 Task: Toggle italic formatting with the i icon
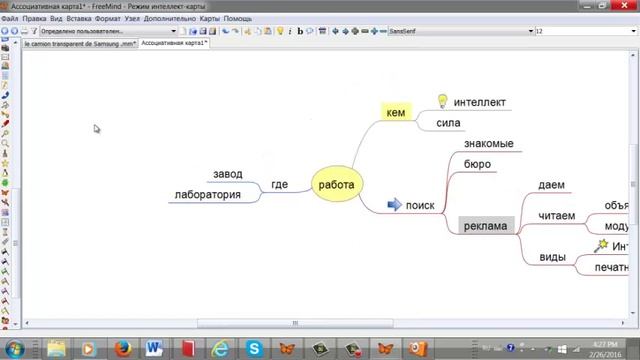click(290, 31)
